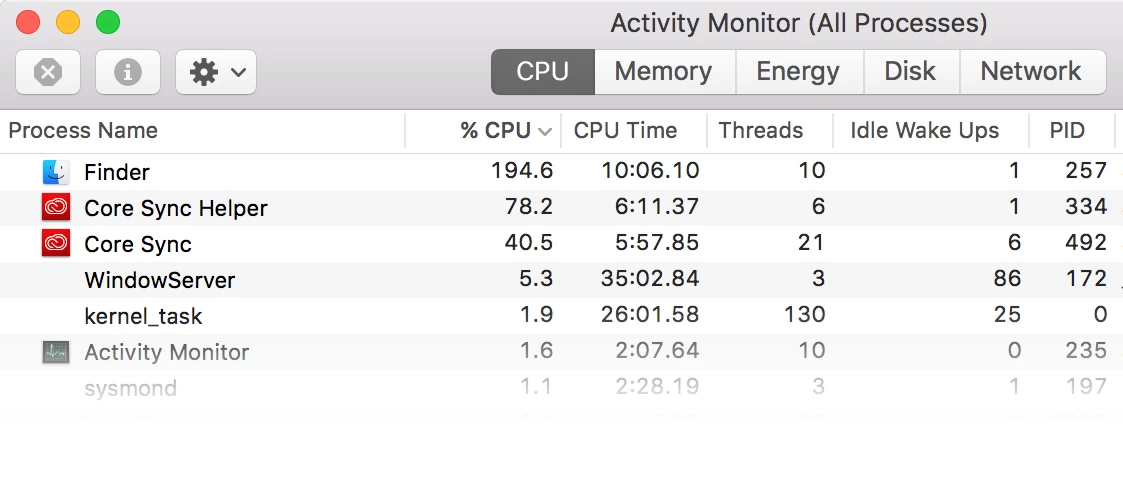This screenshot has width=1123, height=478.
Task: Sort by Threads column header
Action: coord(760,131)
